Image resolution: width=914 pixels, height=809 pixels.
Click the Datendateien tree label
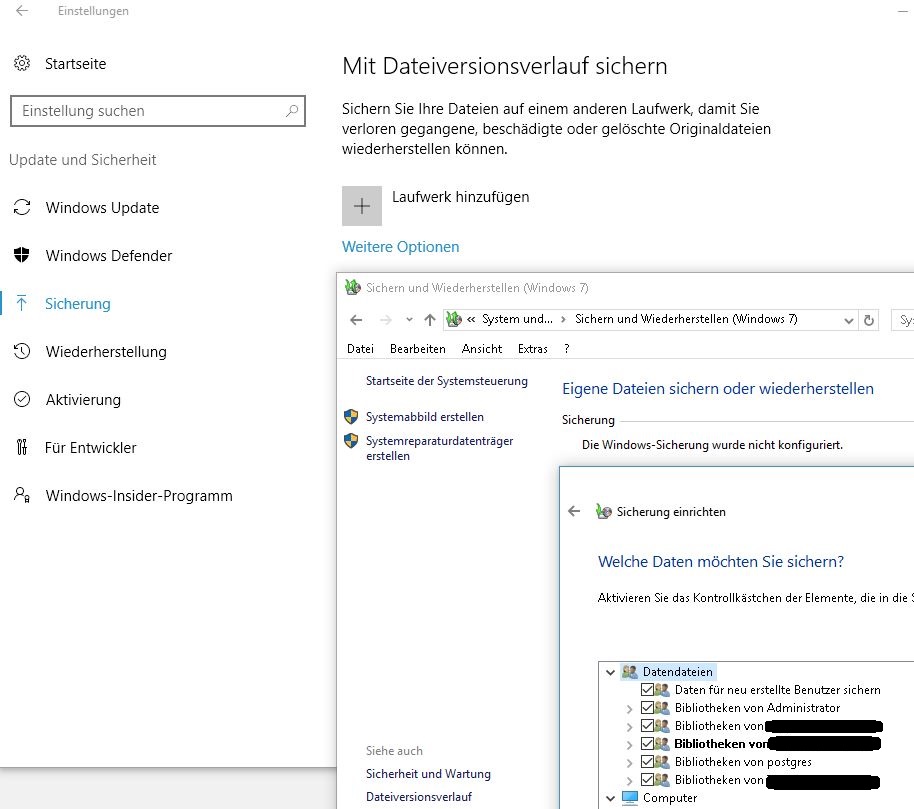pyautogui.click(x=677, y=671)
